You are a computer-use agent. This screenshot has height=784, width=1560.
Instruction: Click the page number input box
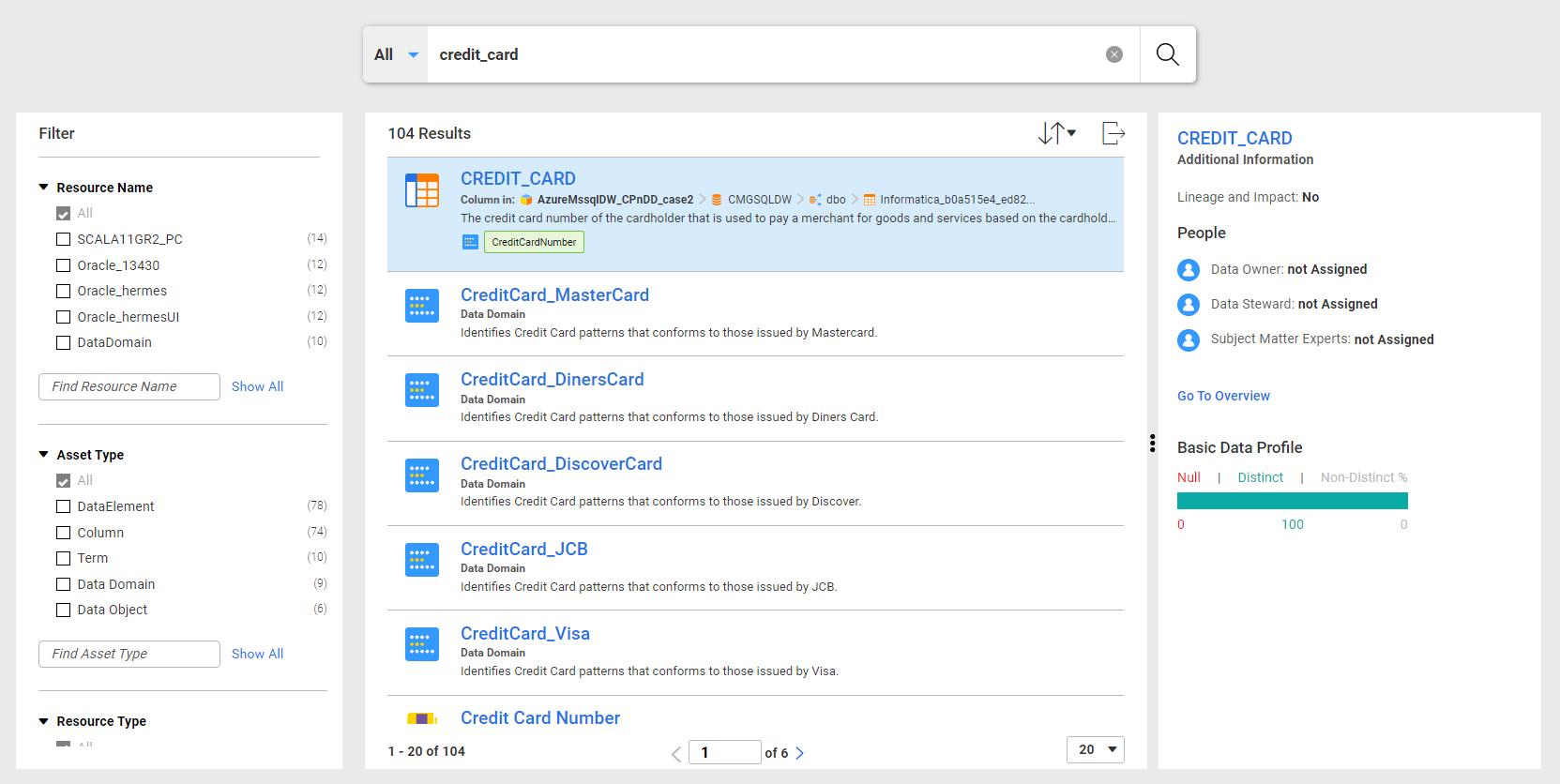click(x=725, y=752)
